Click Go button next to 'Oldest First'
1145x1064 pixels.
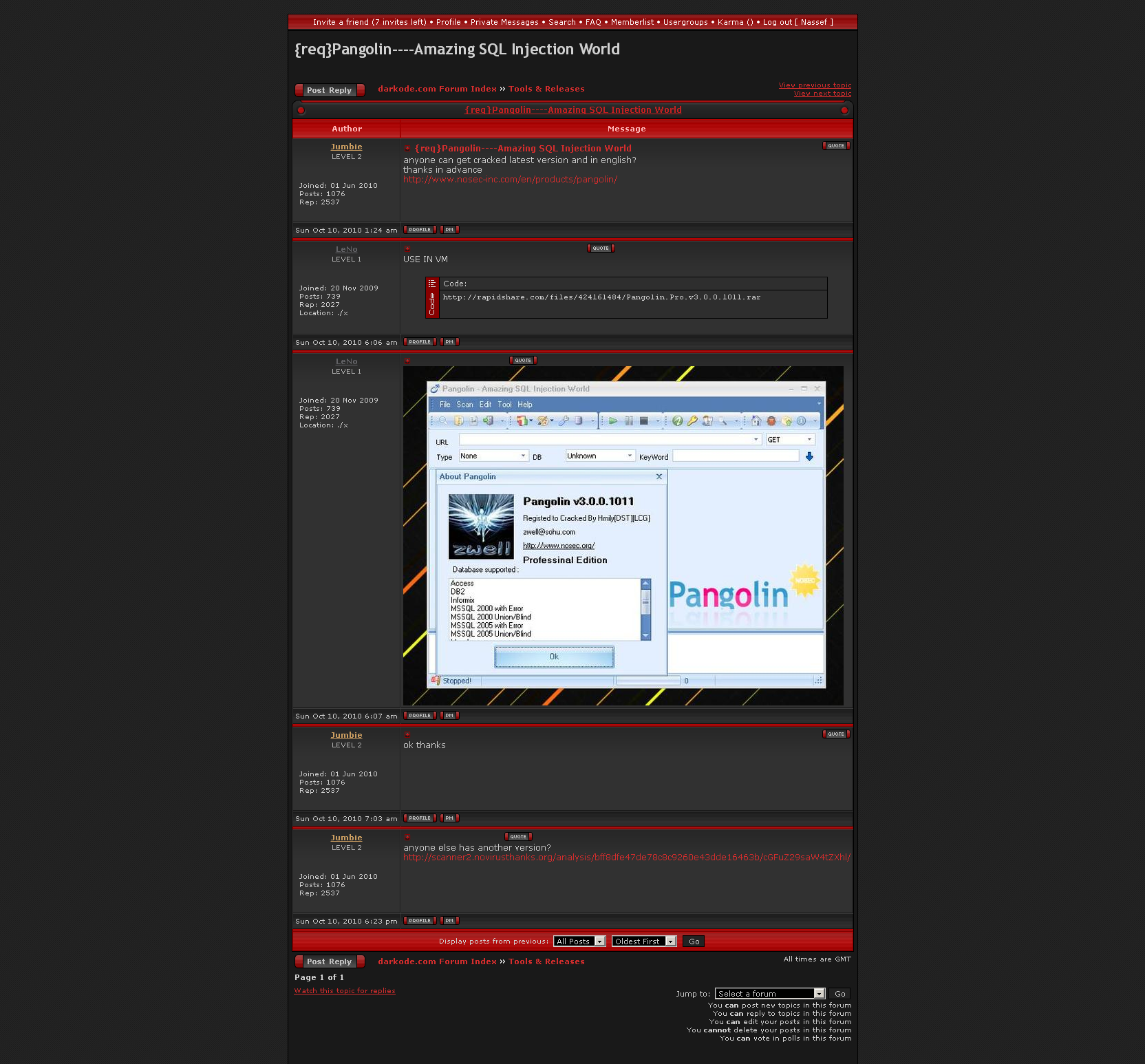(x=694, y=941)
